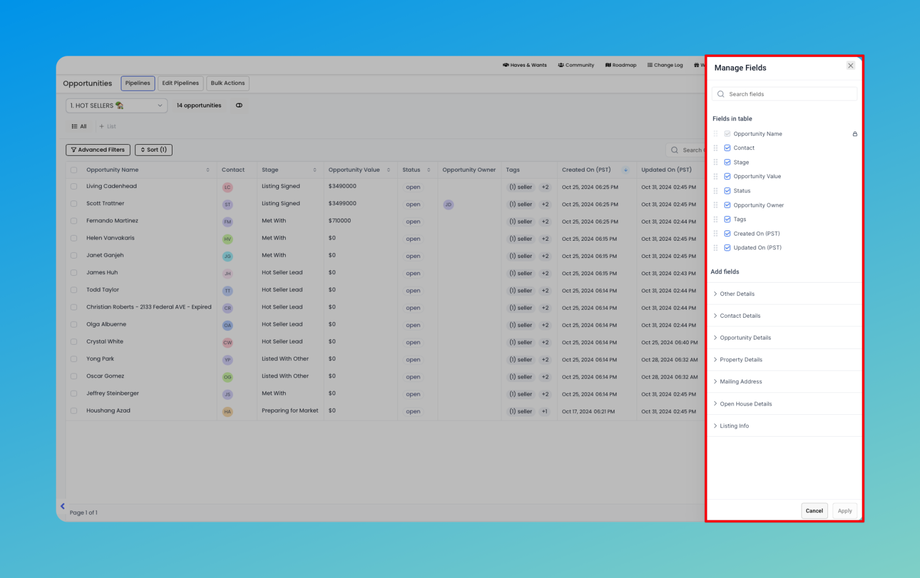Toggle the Contact field checkbox

pos(727,148)
